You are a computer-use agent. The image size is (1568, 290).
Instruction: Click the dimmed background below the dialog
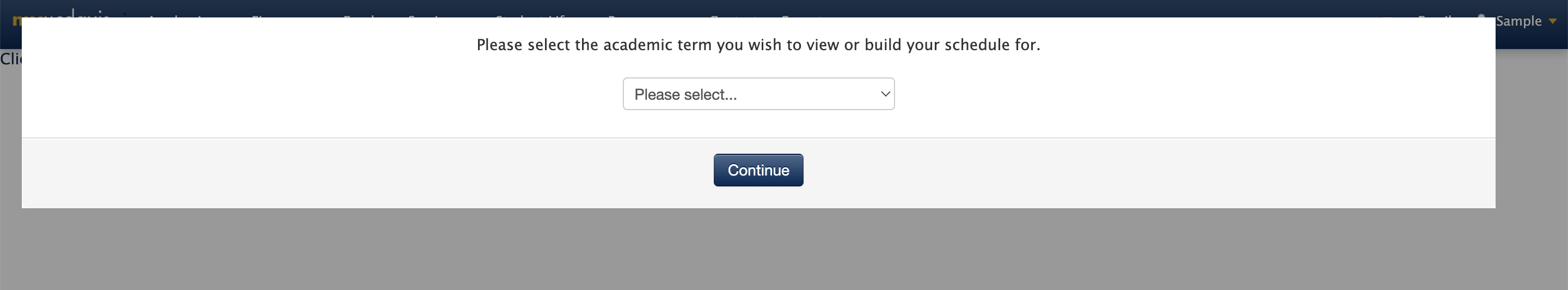pyautogui.click(x=784, y=250)
